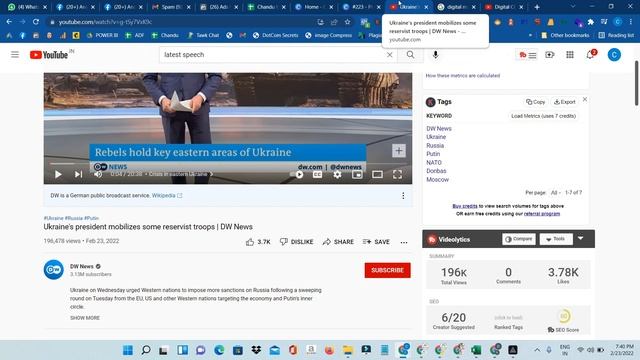Go to the YouTube home logo
The height and width of the screenshot is (360, 640).
point(49,55)
